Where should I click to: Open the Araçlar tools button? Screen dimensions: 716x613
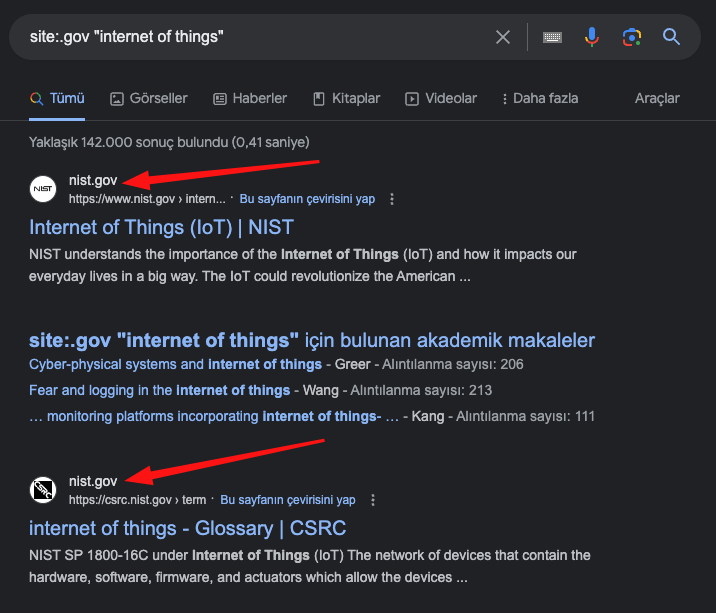click(x=657, y=98)
